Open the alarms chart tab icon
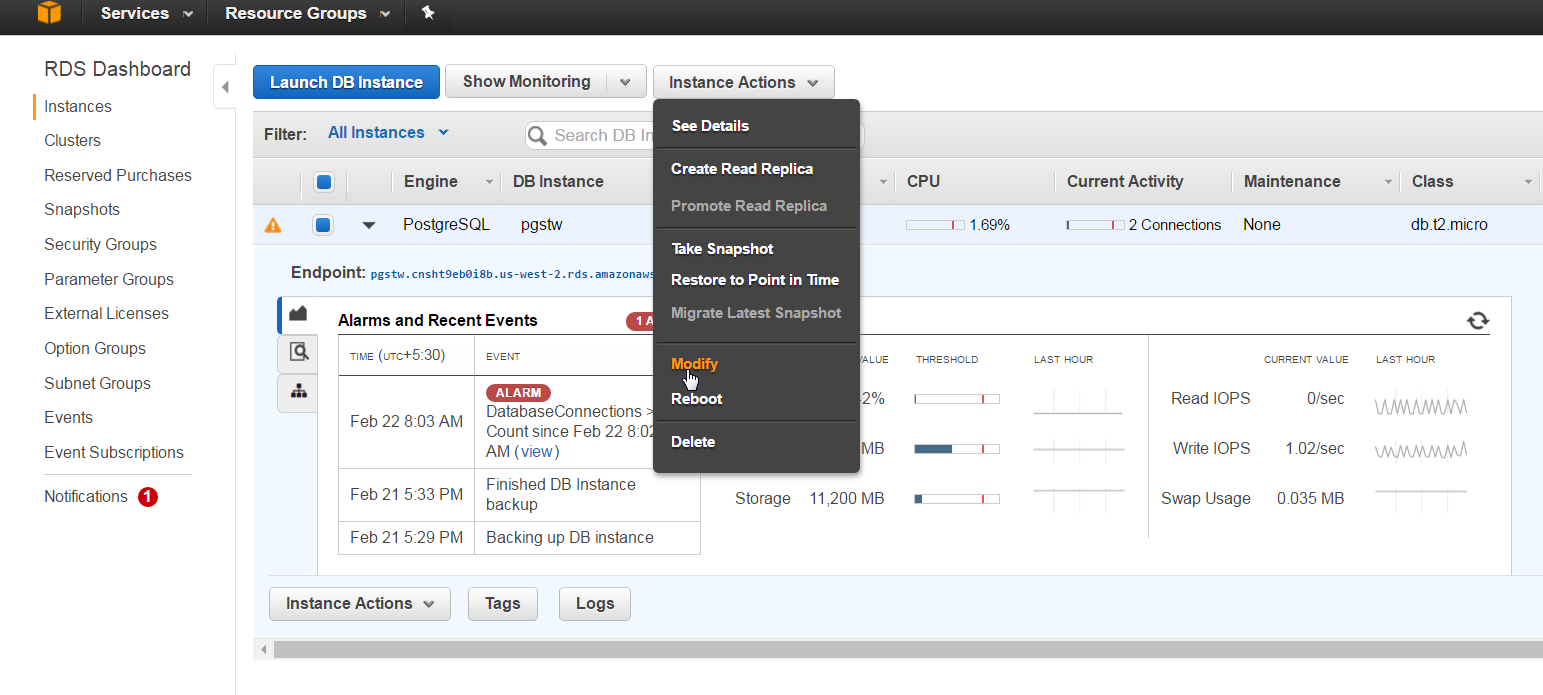This screenshot has height=695, width=1543. point(297,314)
